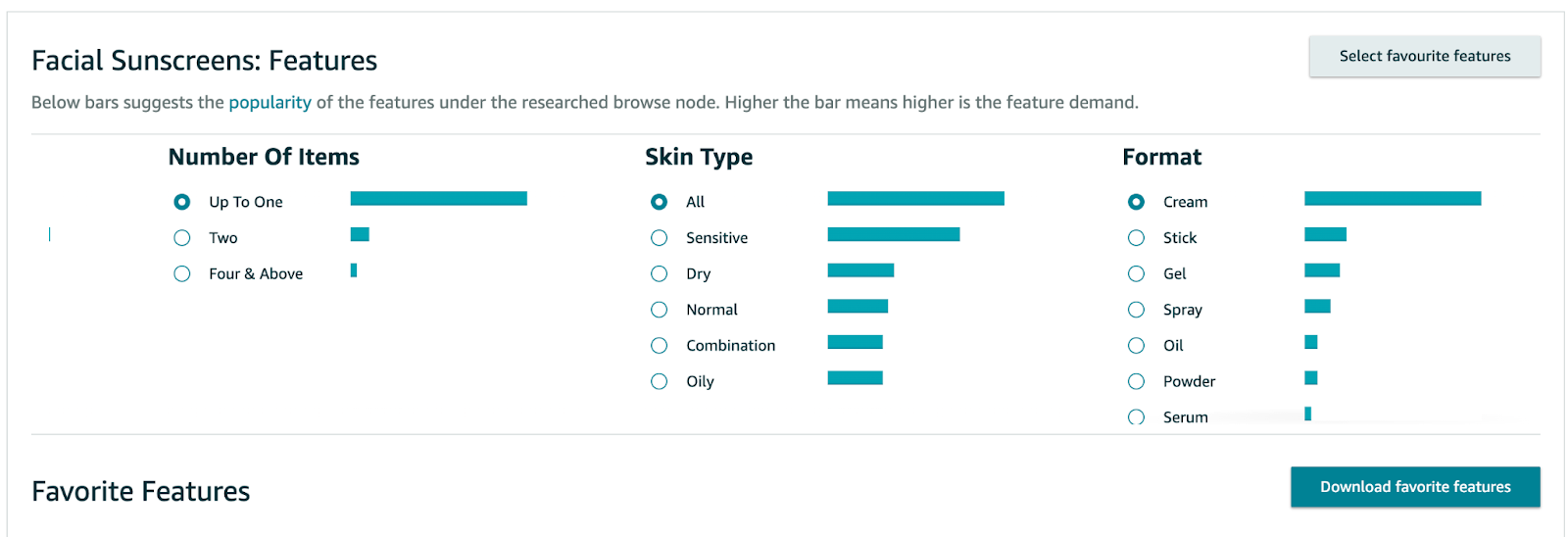Screen dimensions: 1568x537
Task: Choose Oily skin type radio button
Action: (660, 382)
